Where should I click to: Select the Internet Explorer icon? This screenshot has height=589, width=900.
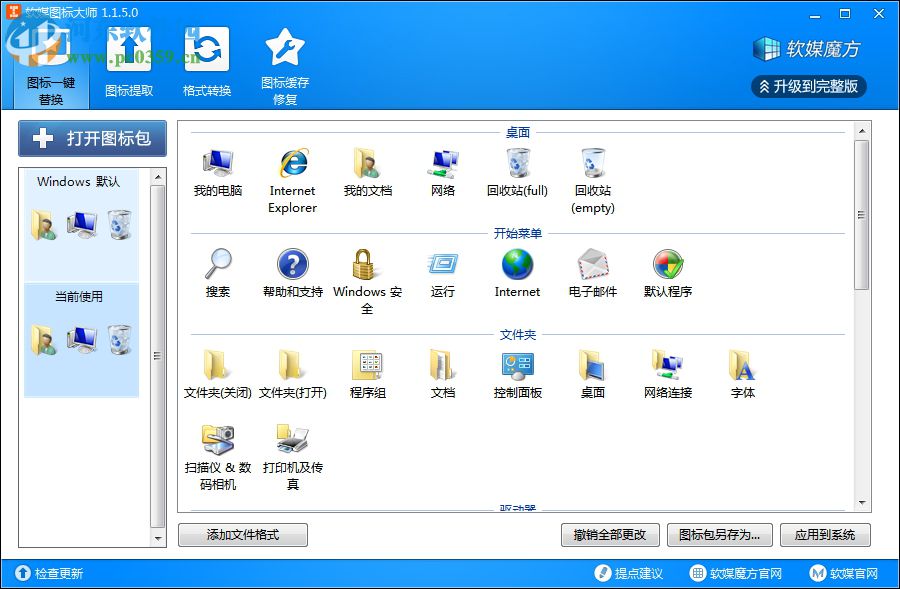[x=291, y=162]
